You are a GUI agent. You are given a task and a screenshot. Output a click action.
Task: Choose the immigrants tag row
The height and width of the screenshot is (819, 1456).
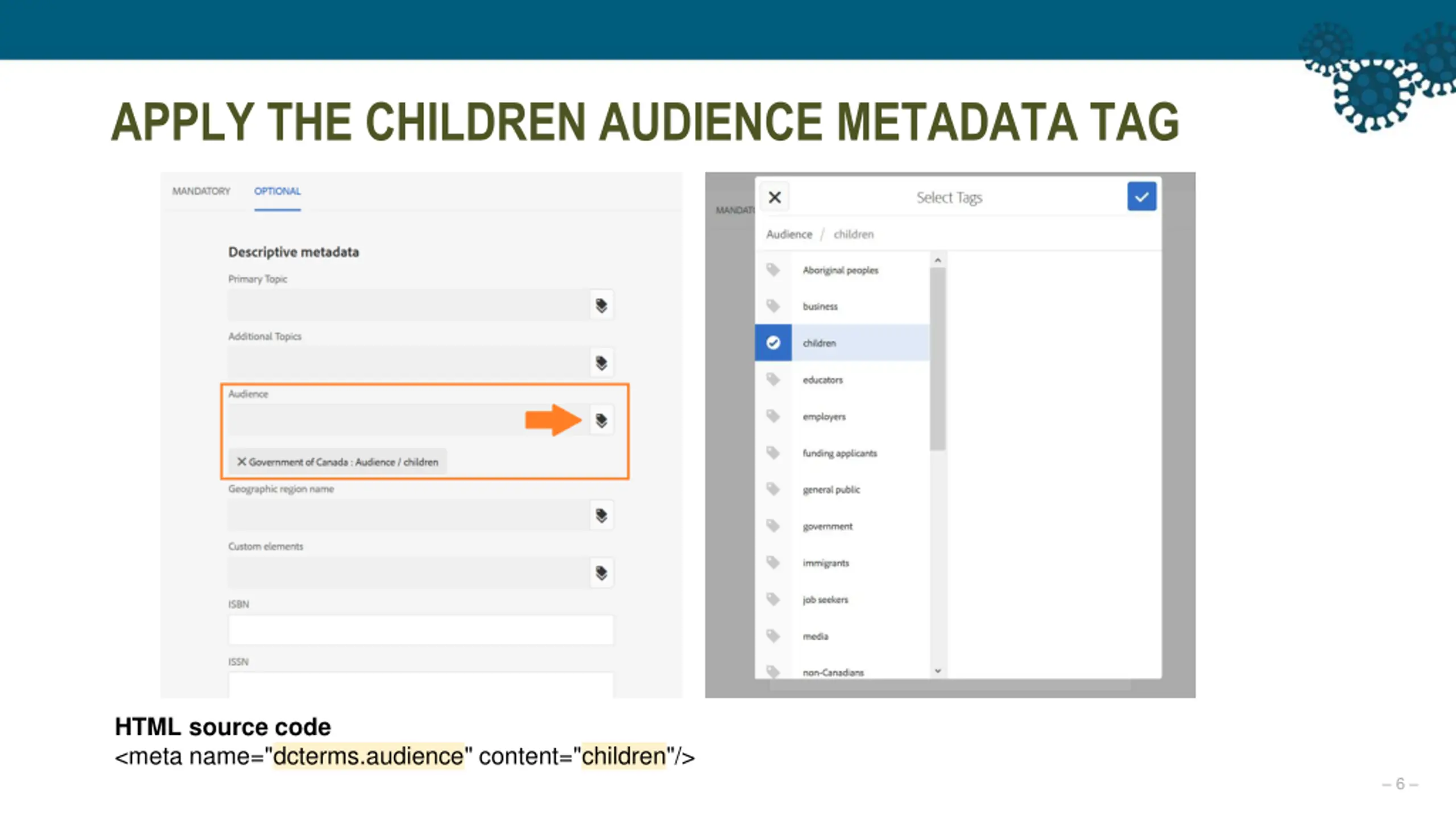click(x=842, y=562)
